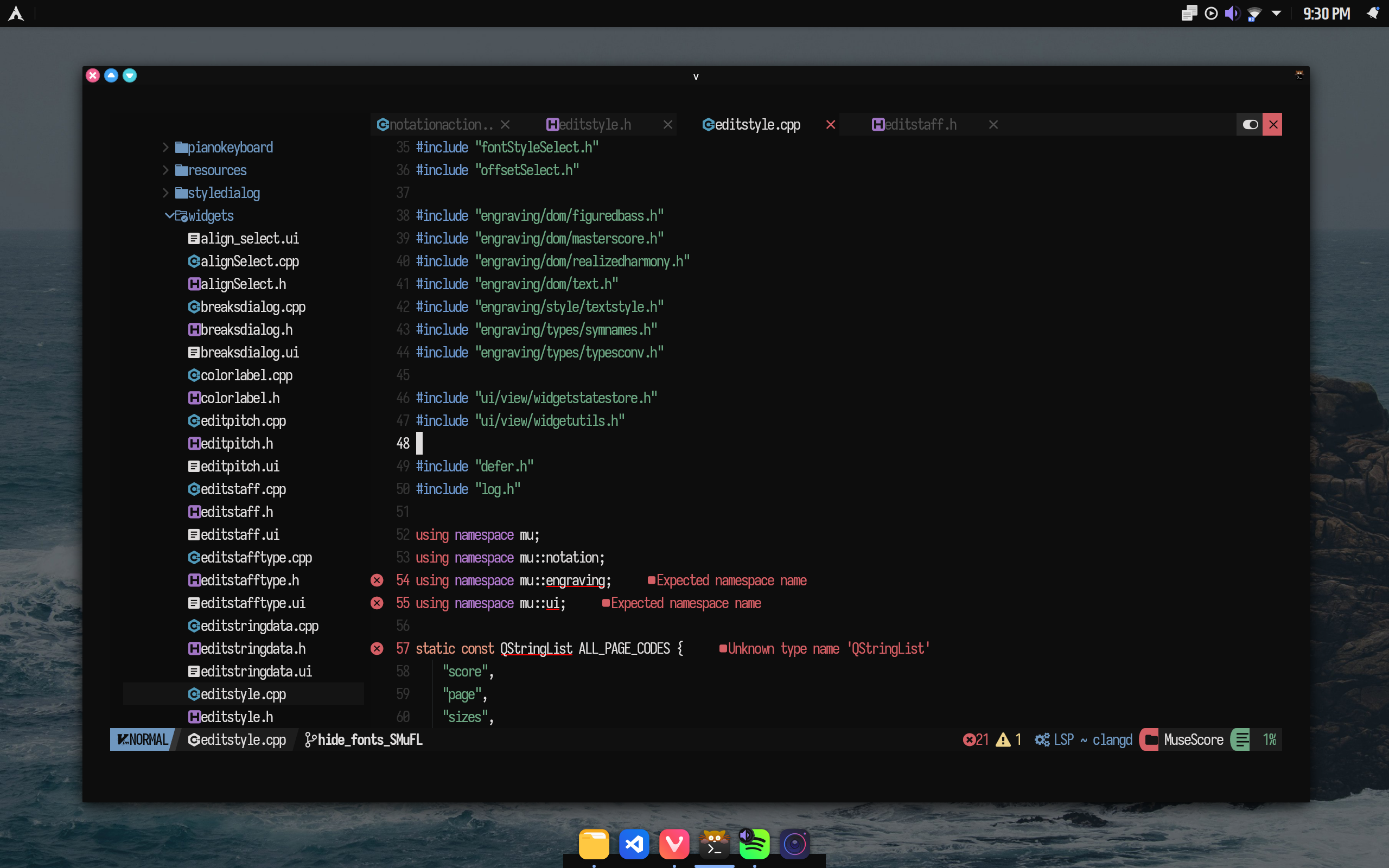Open Visual Studio Code from dock

[634, 843]
